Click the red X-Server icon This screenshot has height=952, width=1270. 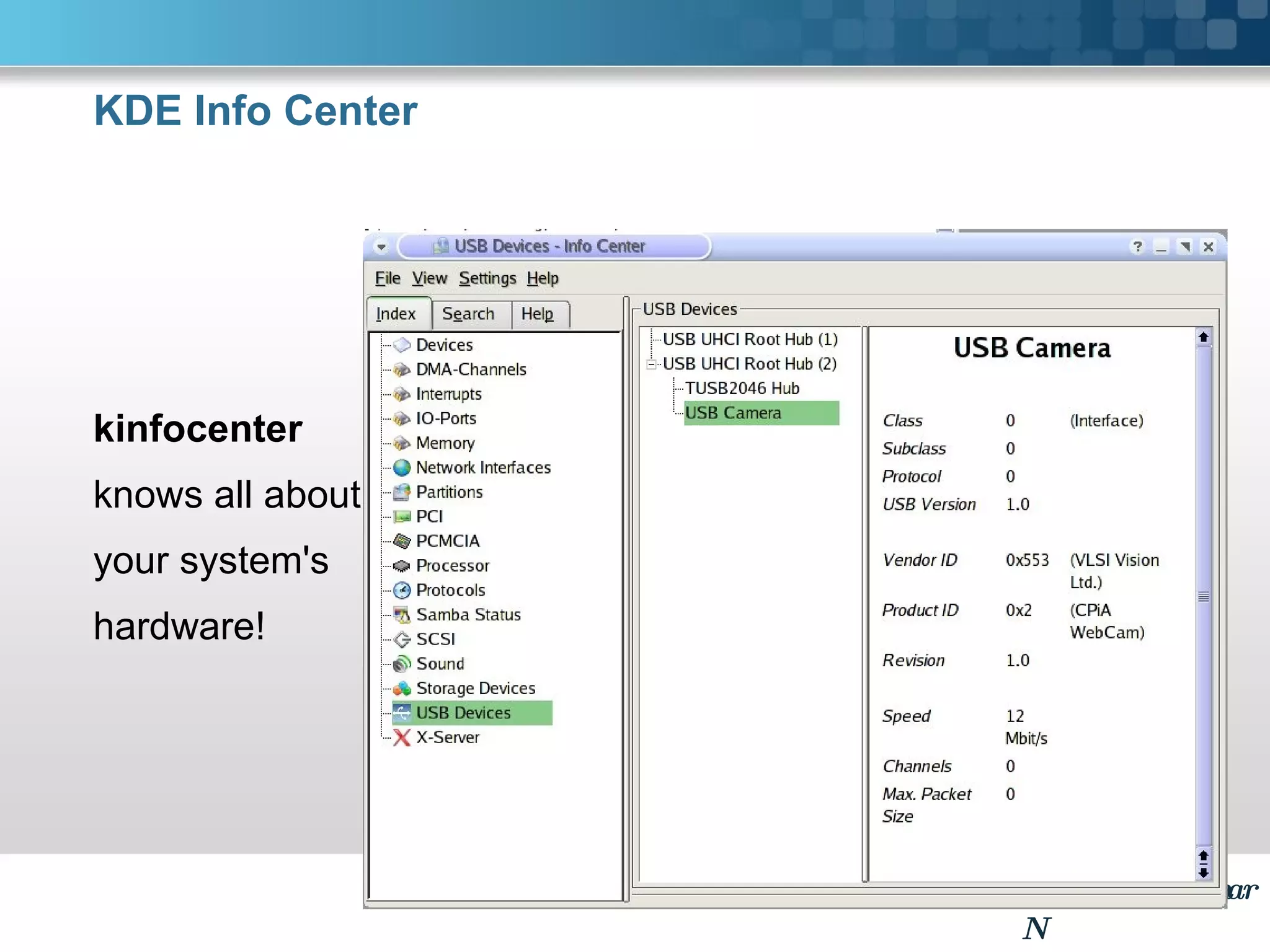coord(402,738)
